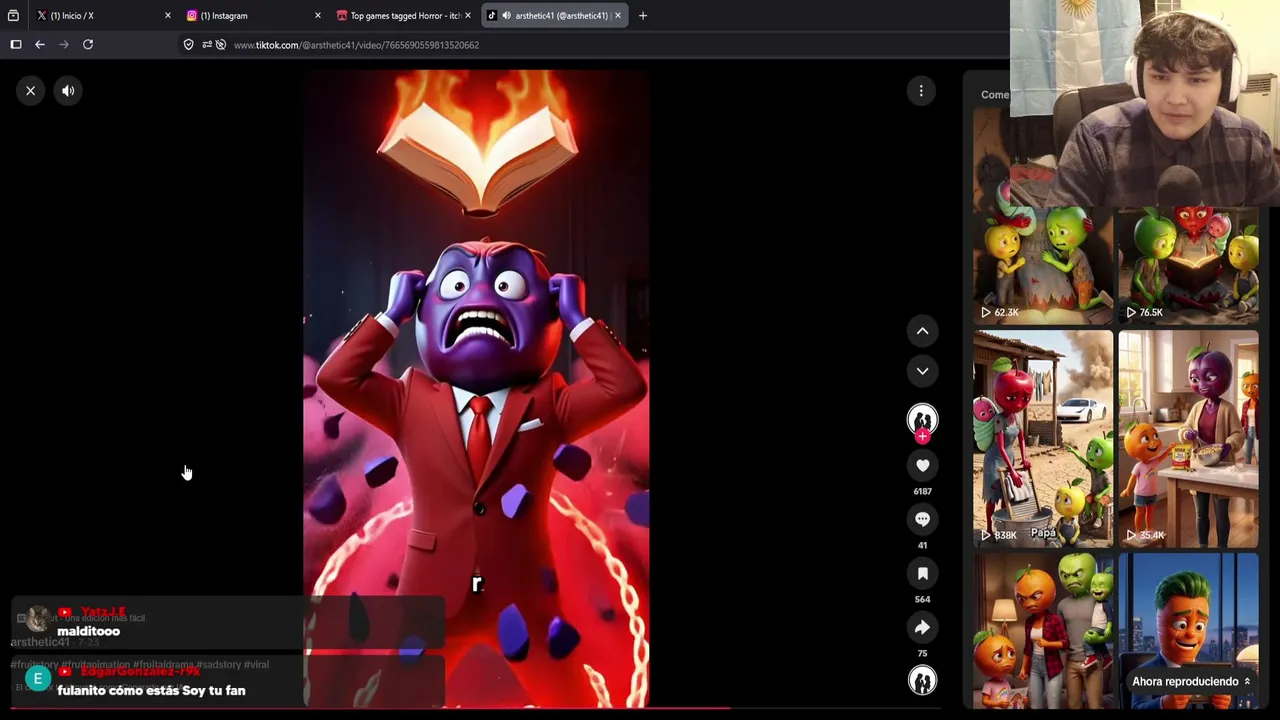Open the arsthetic41 username under the video
This screenshot has height=720, width=1280.
pyautogui.click(x=40, y=642)
